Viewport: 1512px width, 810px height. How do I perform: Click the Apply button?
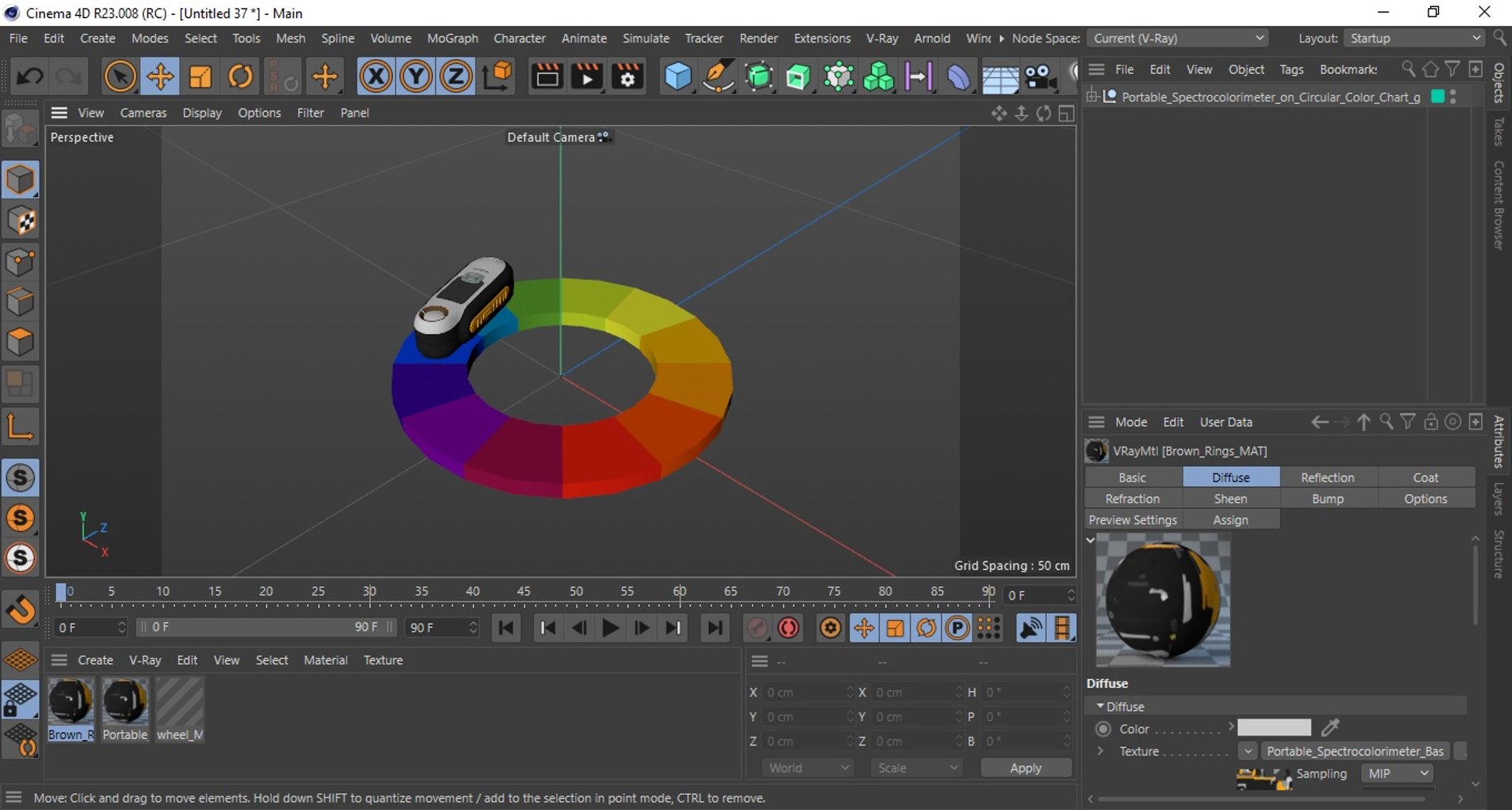click(x=1025, y=767)
